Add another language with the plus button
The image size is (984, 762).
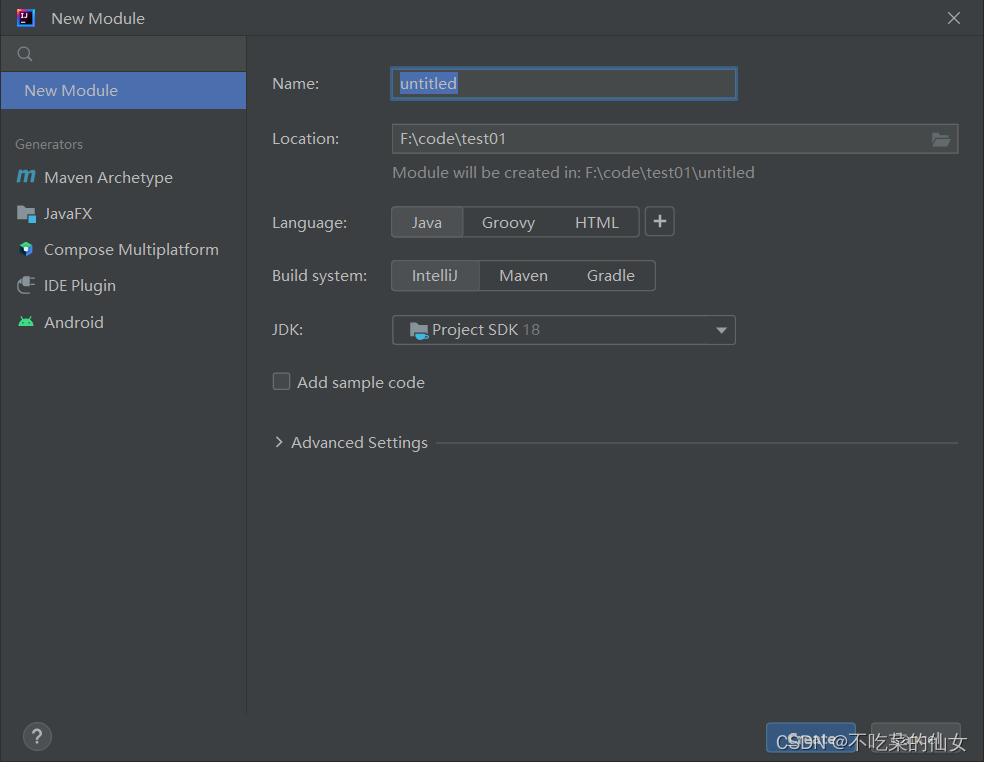tap(660, 222)
